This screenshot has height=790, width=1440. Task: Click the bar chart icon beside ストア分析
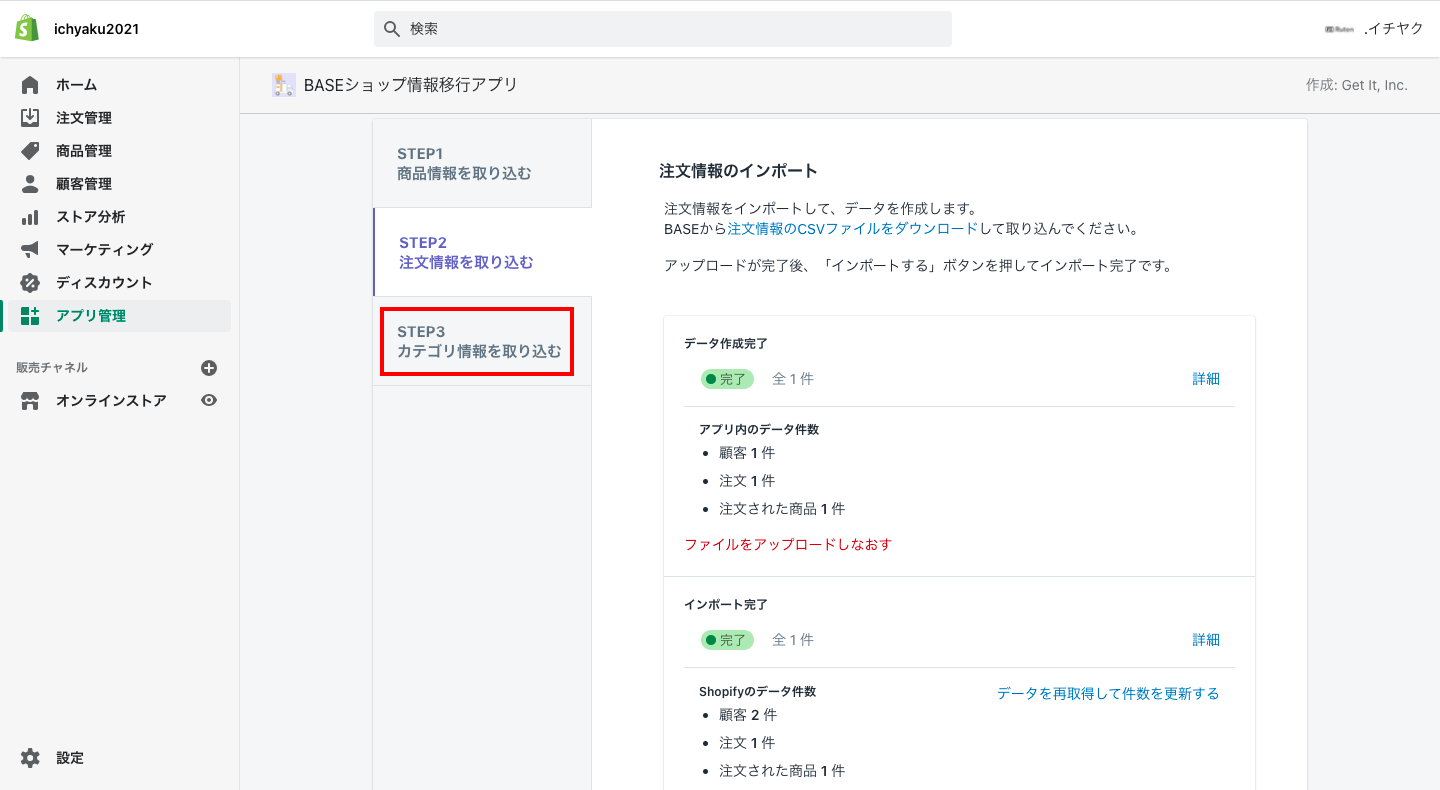pyautogui.click(x=30, y=217)
